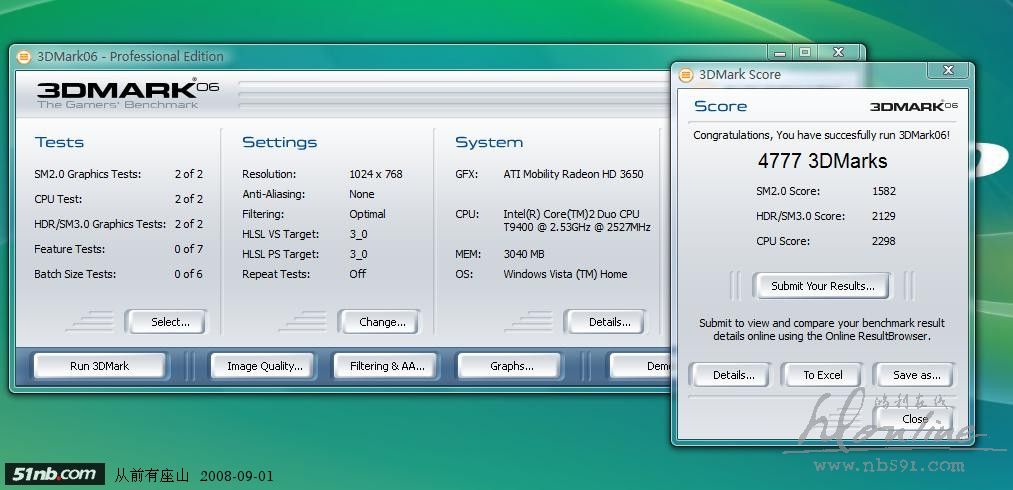The width and height of the screenshot is (1013, 490).
Task: Open Select... to choose tests
Action: tap(170, 322)
